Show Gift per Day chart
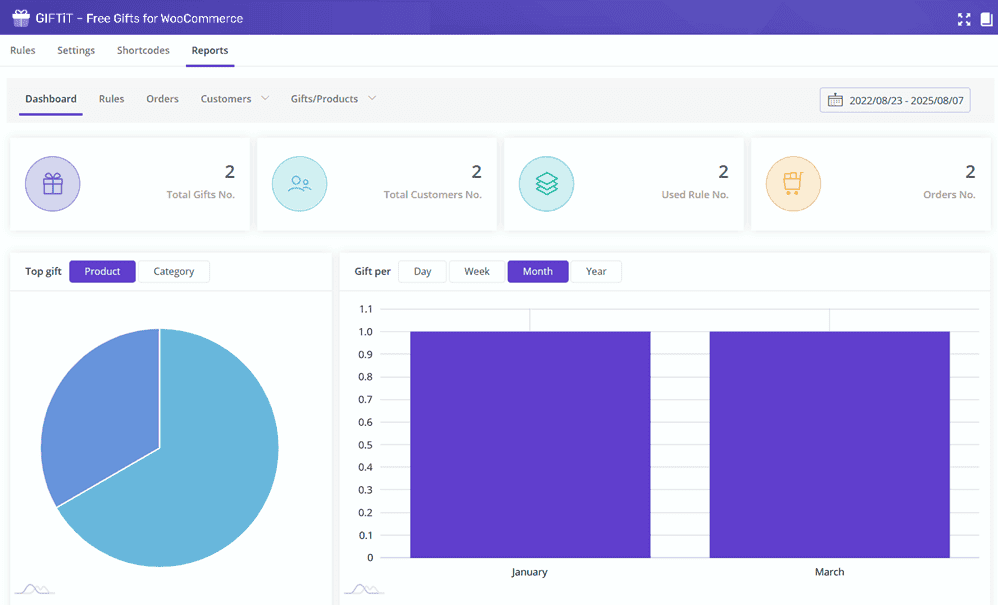This screenshot has width=999, height=605. pyautogui.click(x=423, y=271)
